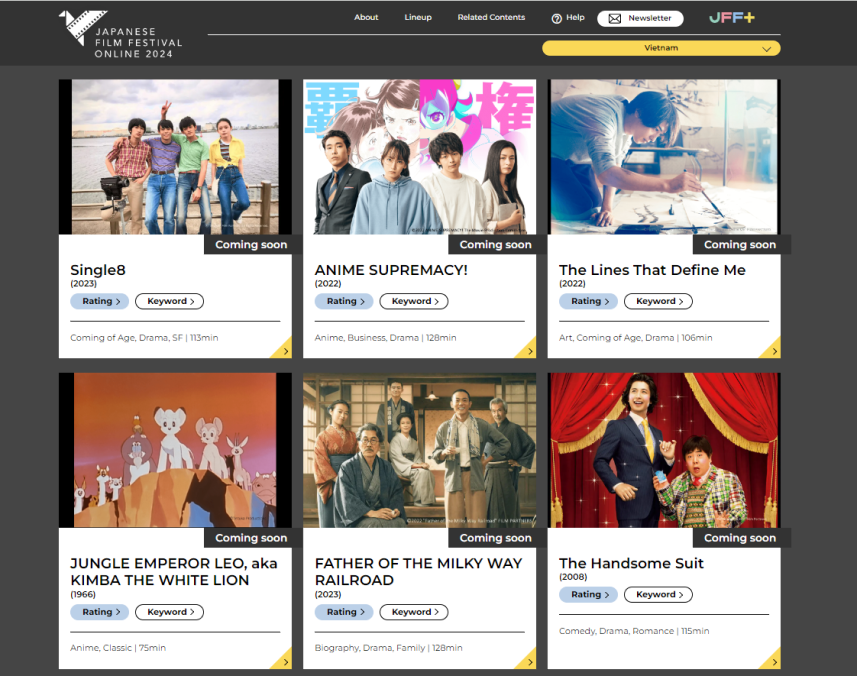The image size is (857, 676).
Task: Click Coming soon badge on Single8
Action: (251, 245)
